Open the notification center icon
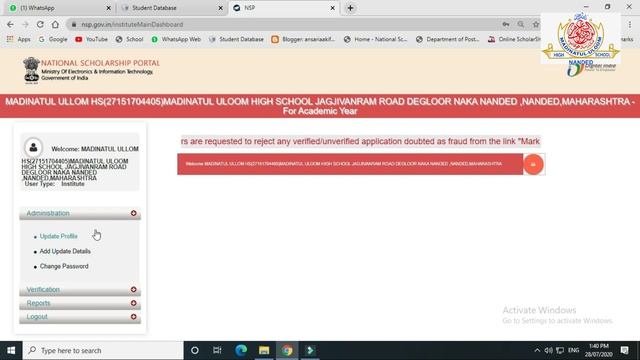The width and height of the screenshot is (640, 360). (624, 351)
